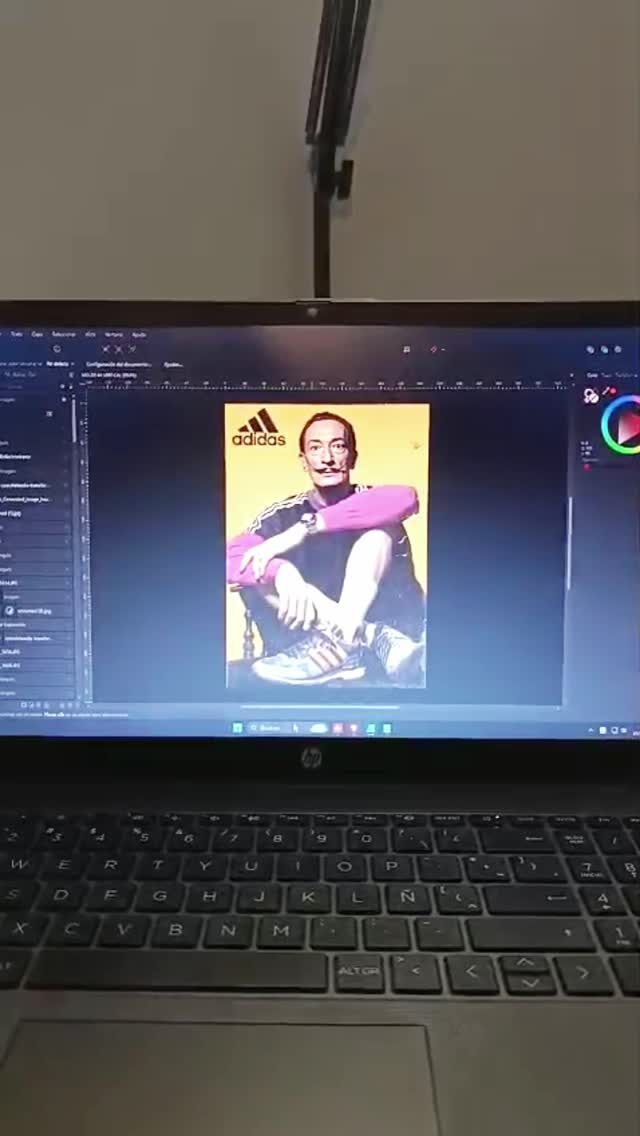
Task: Click the second top-right toolbar circle icon
Action: 604,349
